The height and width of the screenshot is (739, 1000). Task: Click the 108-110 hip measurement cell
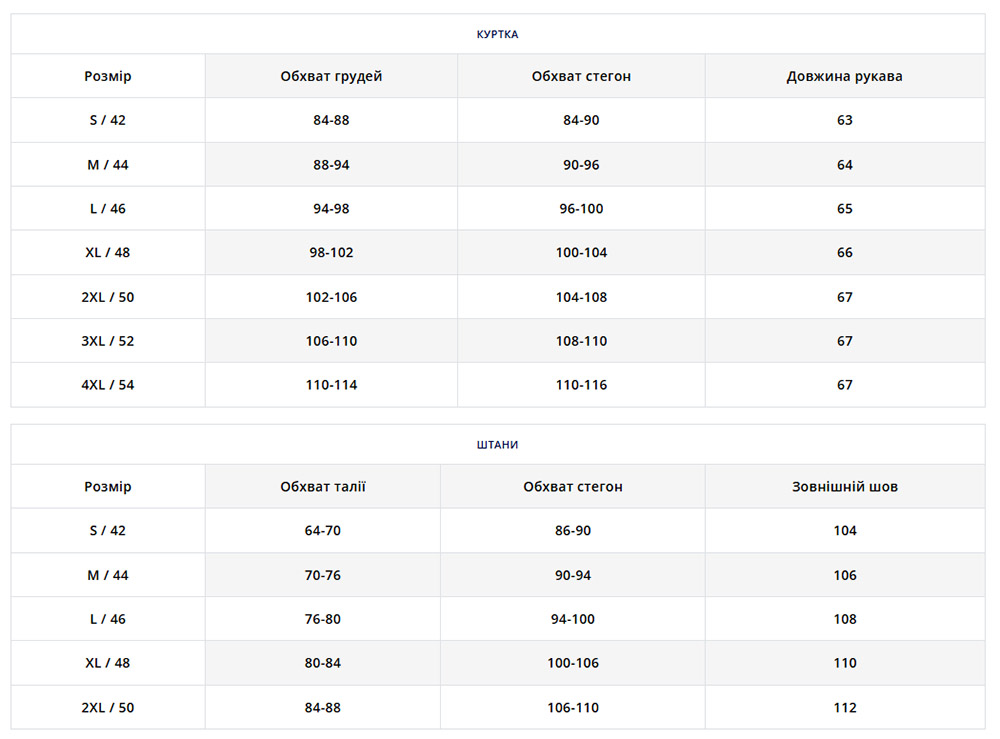[581, 341]
